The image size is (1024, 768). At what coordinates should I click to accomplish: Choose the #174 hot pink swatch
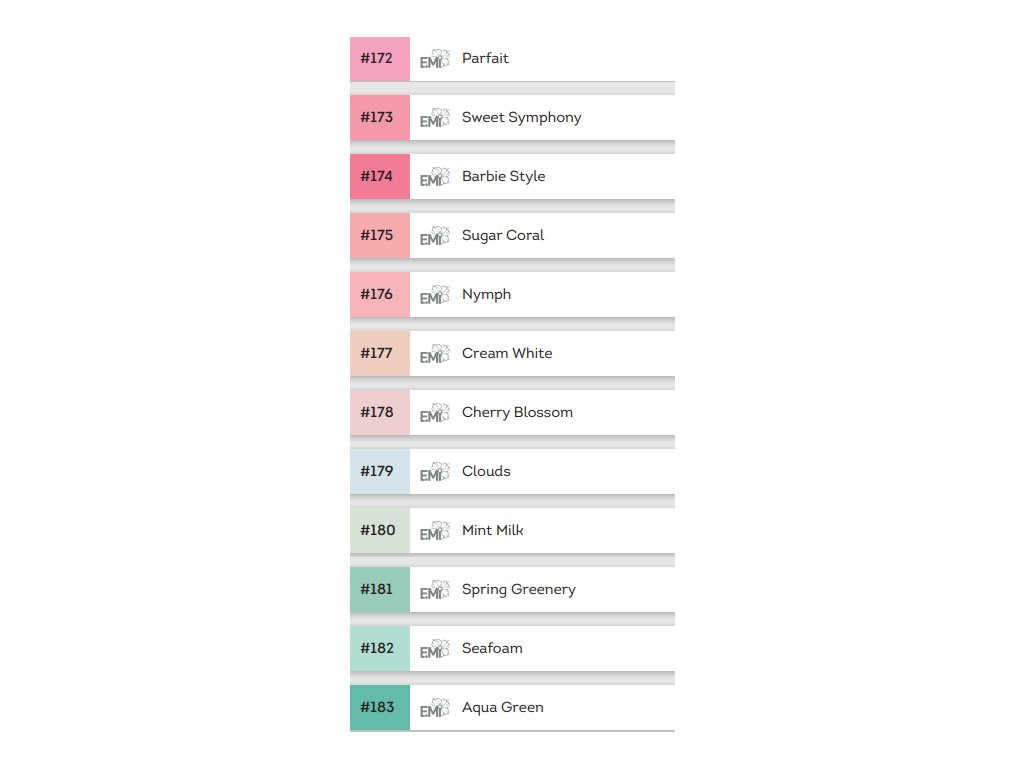click(380, 177)
